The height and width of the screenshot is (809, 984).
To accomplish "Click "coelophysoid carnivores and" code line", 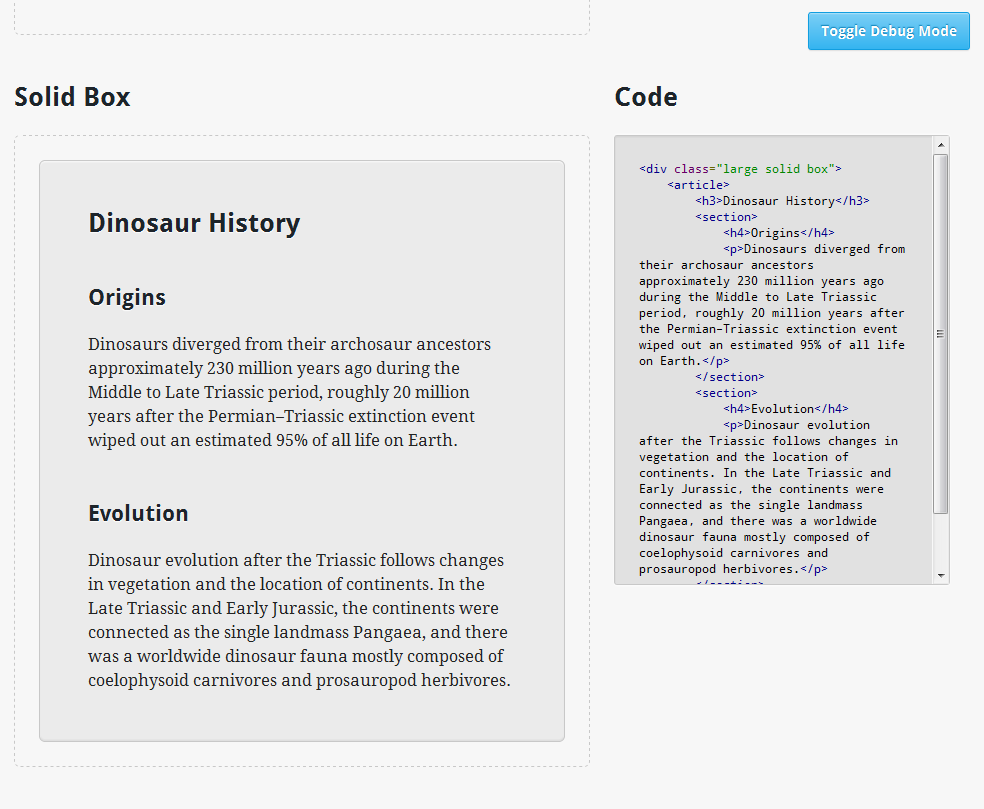I will tap(733, 553).
